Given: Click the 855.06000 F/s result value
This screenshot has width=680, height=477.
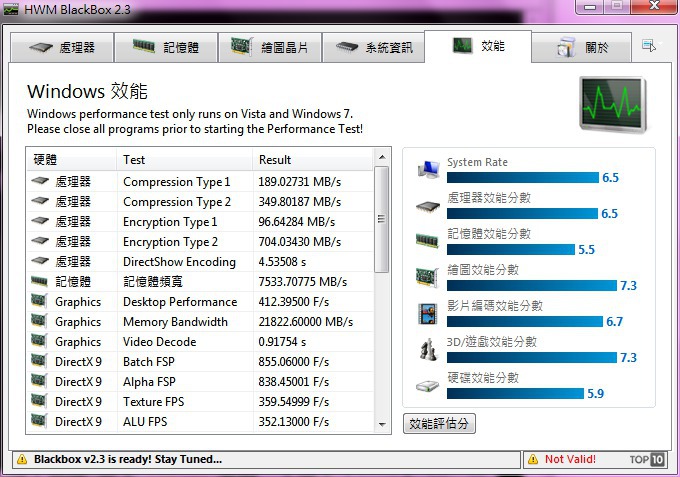Looking at the screenshot, I should click(294, 361).
